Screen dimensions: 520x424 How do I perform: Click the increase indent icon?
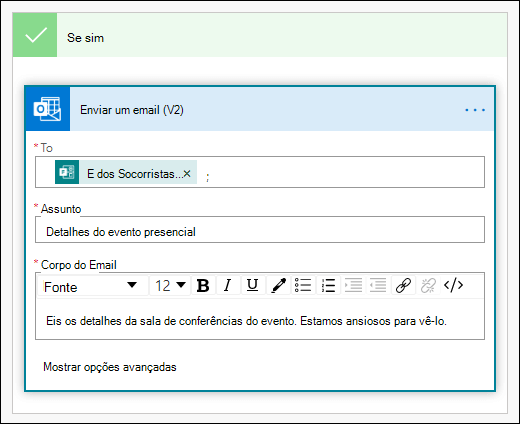(353, 286)
